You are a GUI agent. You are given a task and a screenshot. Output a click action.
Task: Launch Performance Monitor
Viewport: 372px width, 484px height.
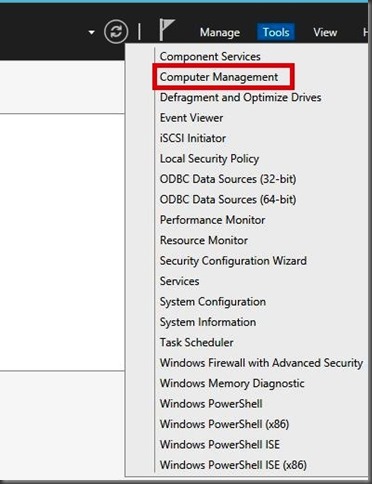pyautogui.click(x=212, y=220)
